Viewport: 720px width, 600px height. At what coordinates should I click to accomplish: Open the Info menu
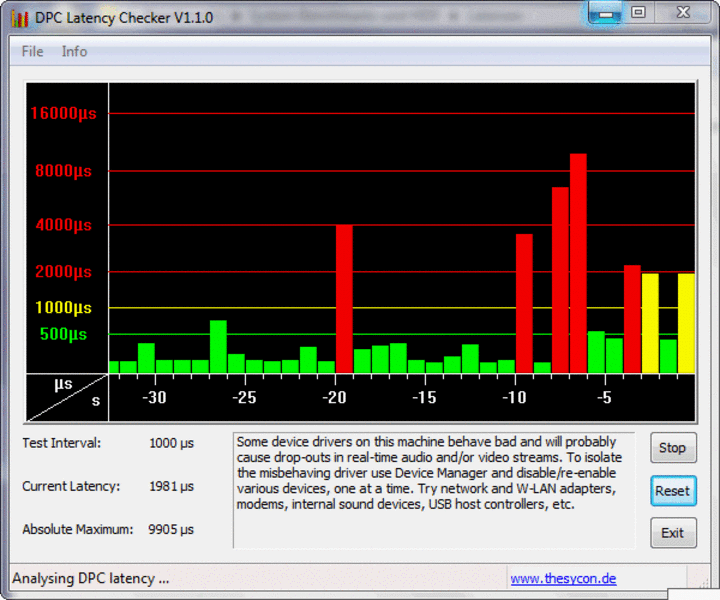[74, 51]
